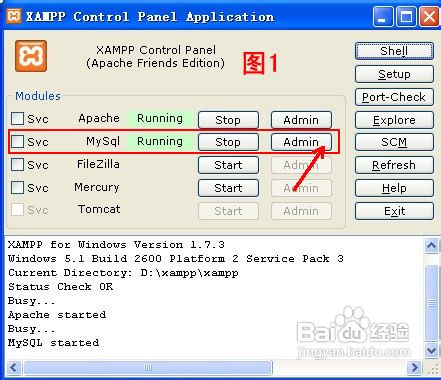Click horizontal scrollbar left arrow
Screen dimensions: 441x380
[14, 368]
